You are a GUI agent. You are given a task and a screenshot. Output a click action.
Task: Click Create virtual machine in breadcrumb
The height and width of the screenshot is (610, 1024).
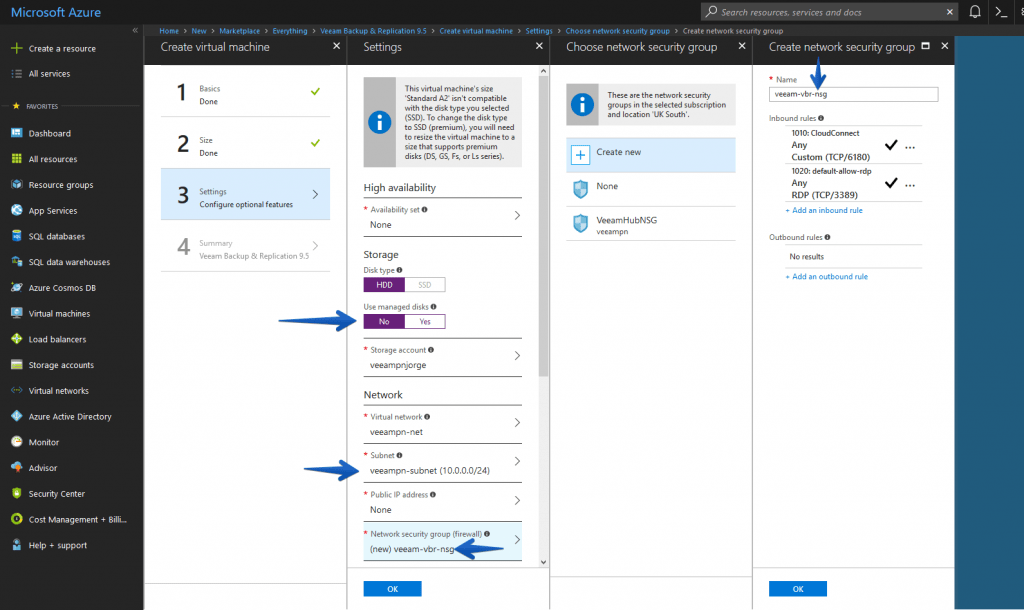[476, 31]
